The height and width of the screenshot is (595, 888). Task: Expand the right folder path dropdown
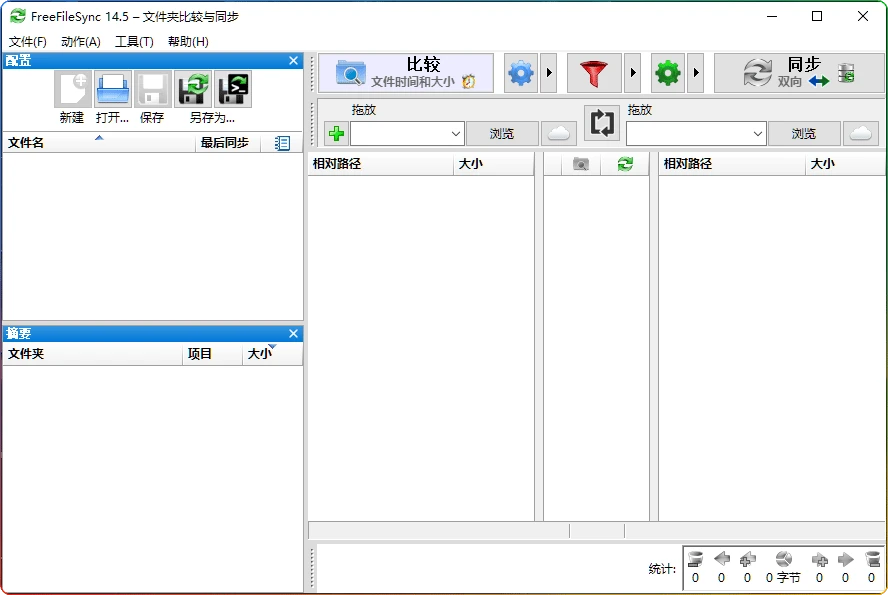pos(757,133)
